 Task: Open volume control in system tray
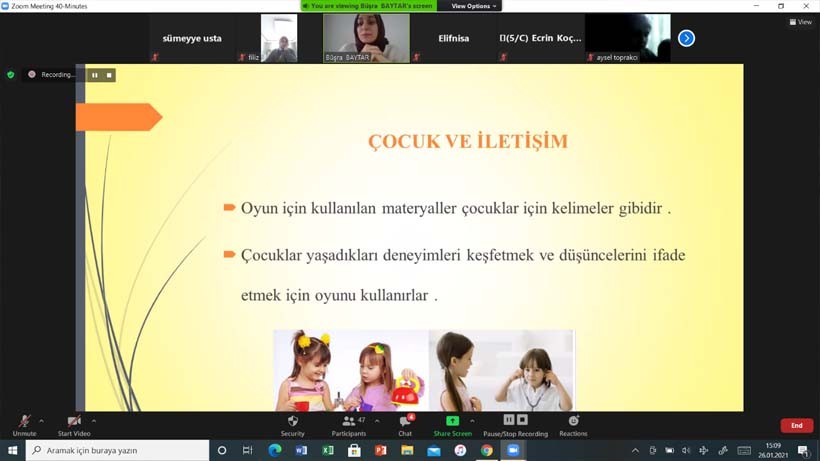(x=686, y=450)
